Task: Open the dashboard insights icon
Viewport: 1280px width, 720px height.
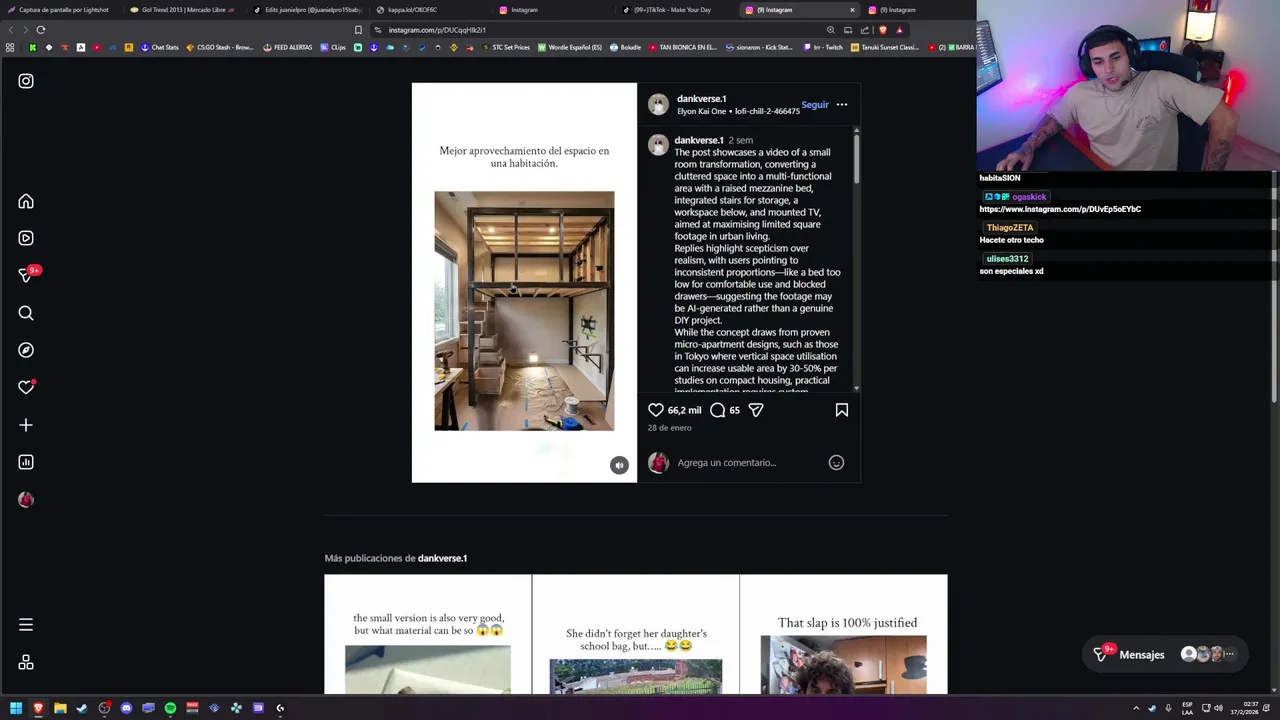Action: 26,462
